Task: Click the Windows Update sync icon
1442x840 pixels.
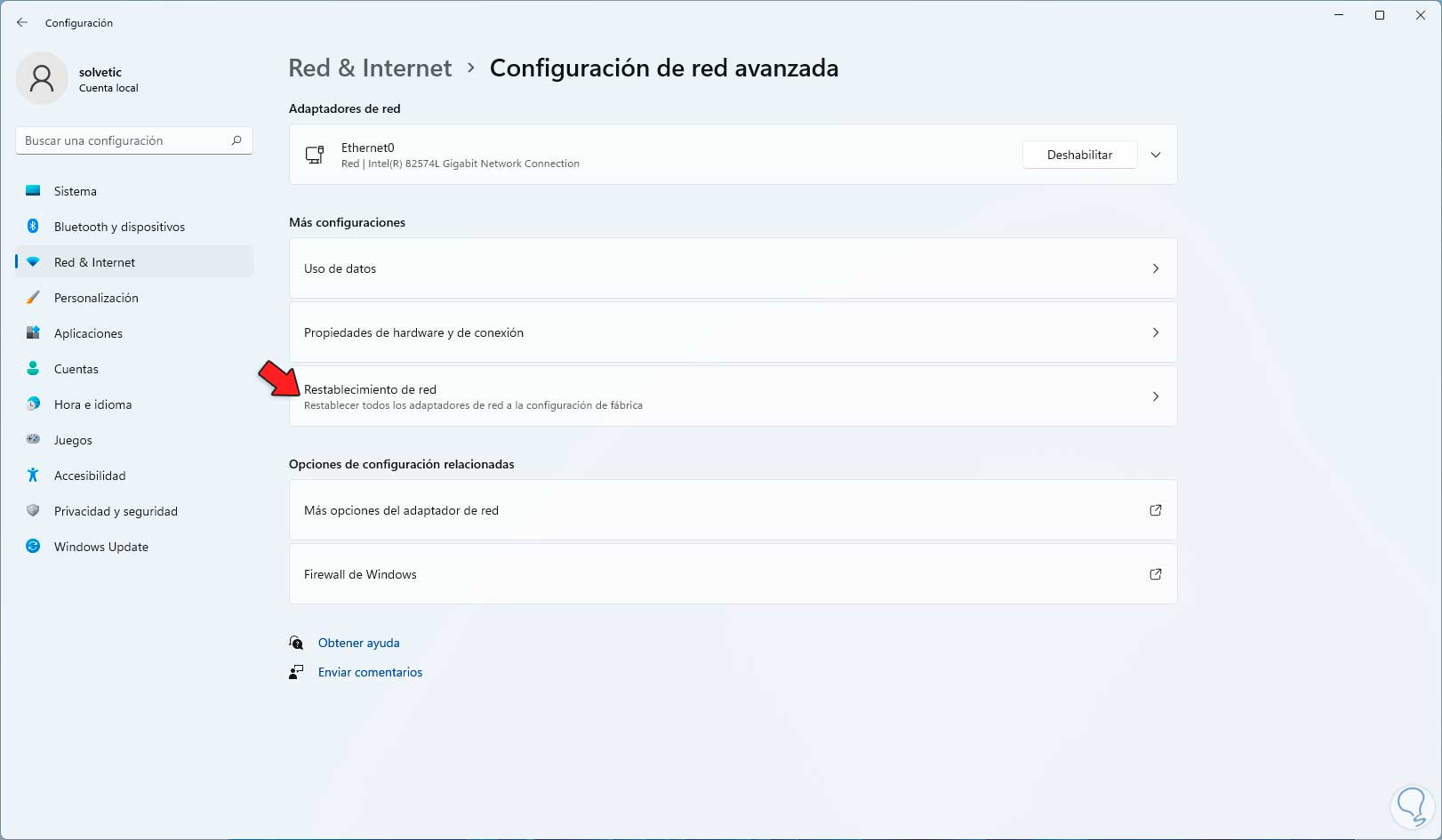Action: (x=33, y=547)
